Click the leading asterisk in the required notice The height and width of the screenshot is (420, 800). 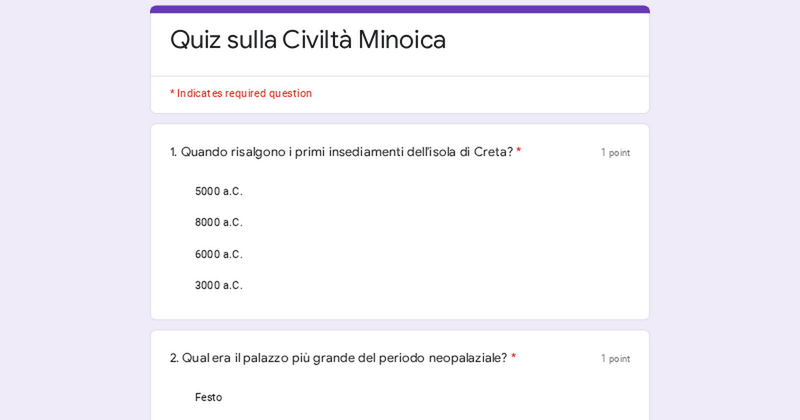click(x=172, y=93)
